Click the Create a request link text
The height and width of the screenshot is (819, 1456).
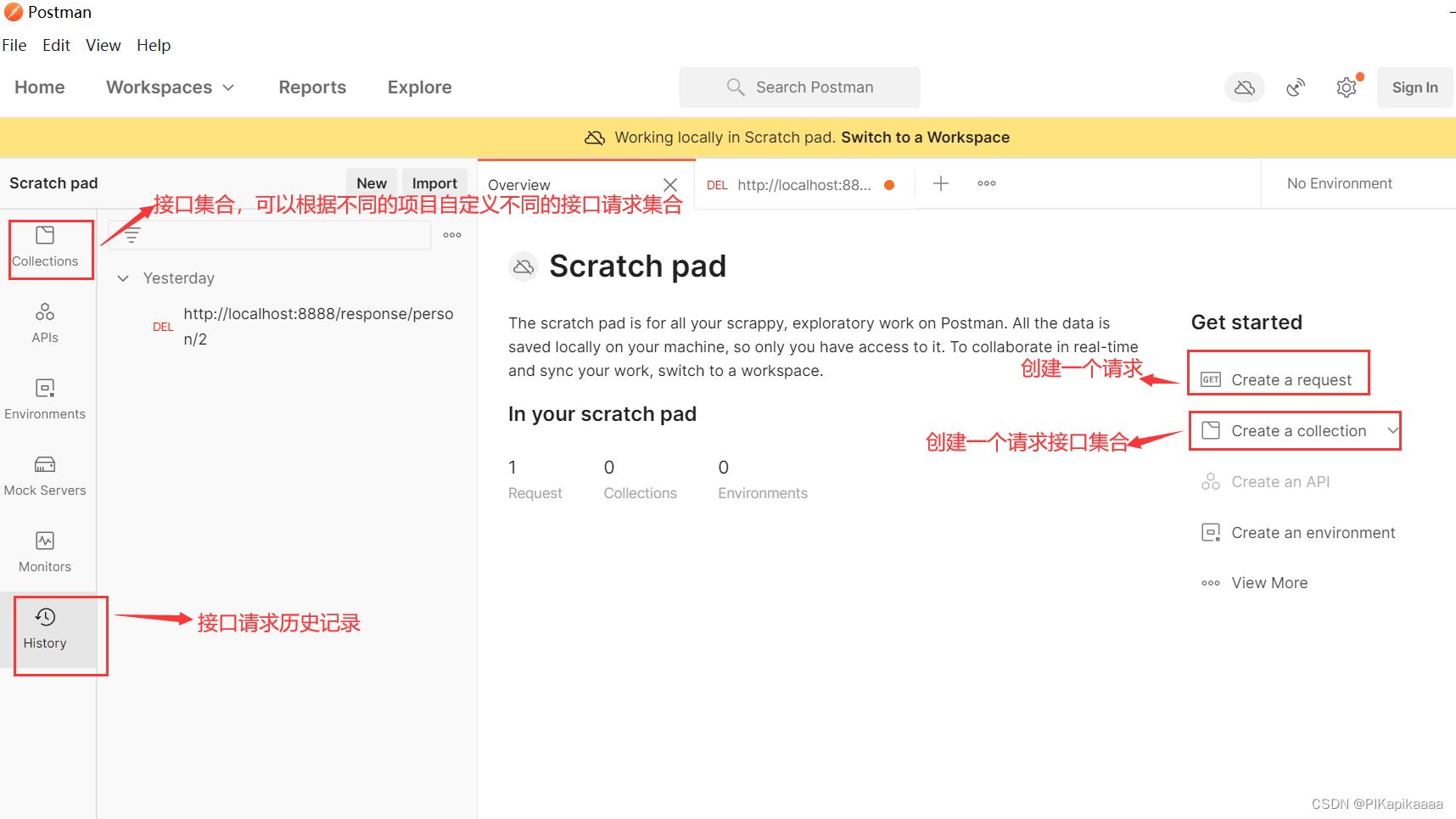coord(1291,380)
